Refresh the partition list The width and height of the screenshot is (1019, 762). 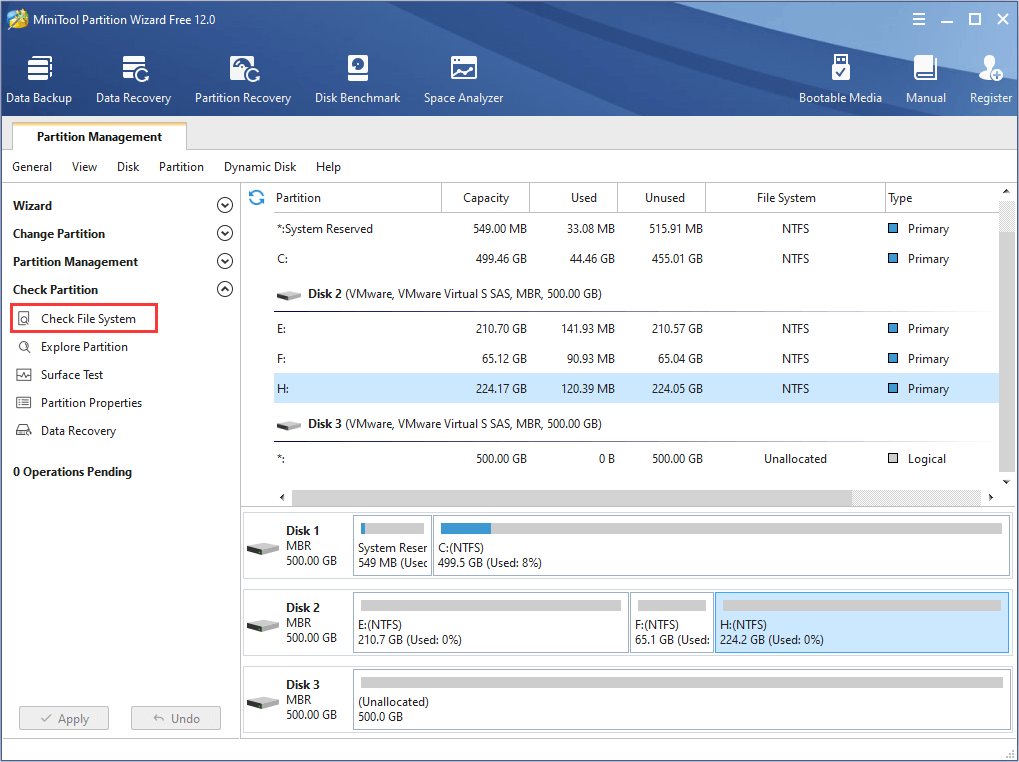point(257,197)
